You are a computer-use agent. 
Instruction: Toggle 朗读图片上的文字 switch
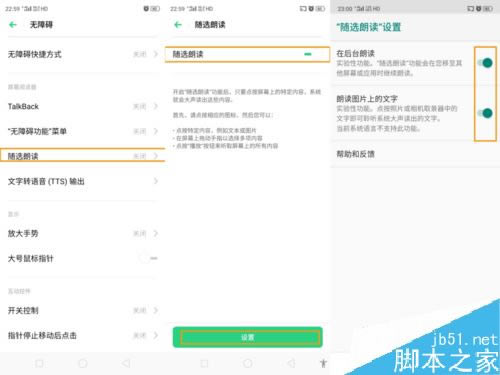click(x=485, y=113)
